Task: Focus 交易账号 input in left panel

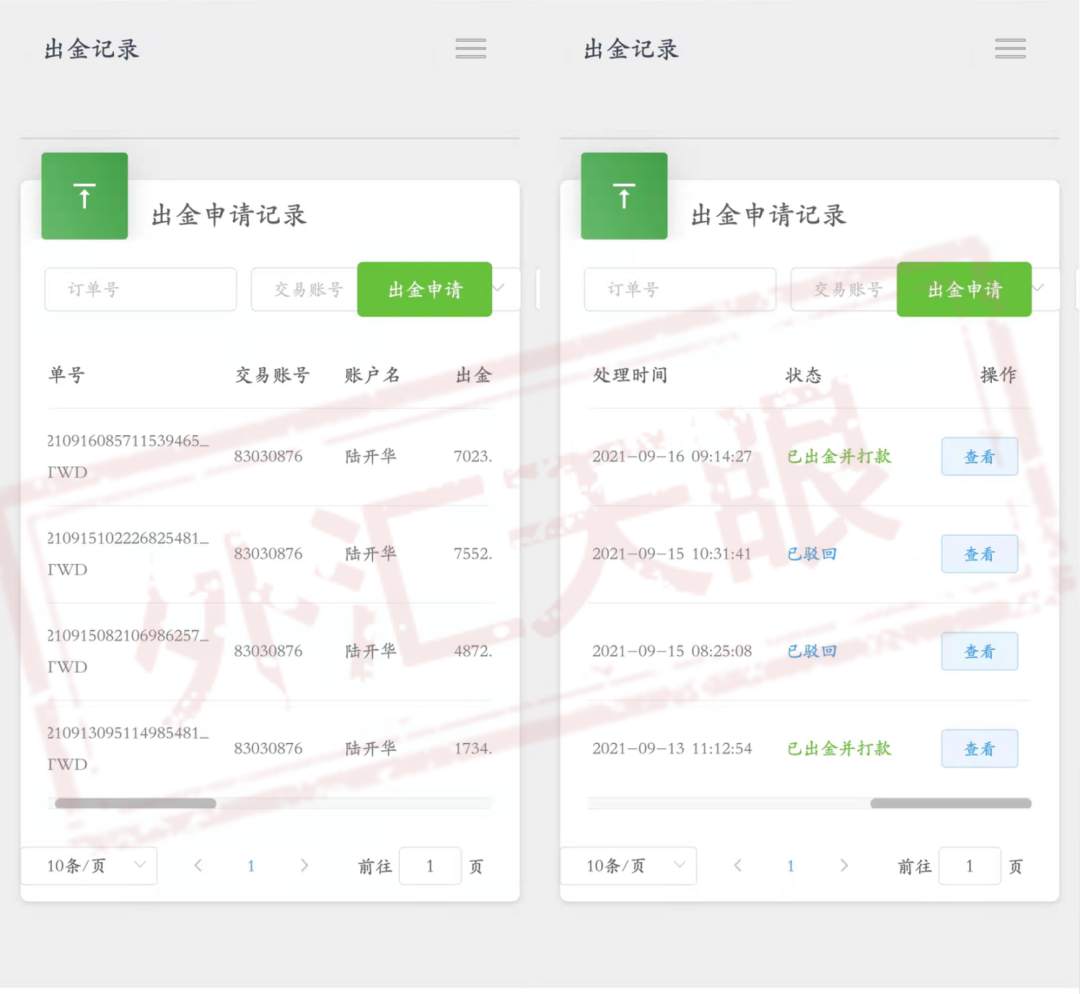Action: 305,289
